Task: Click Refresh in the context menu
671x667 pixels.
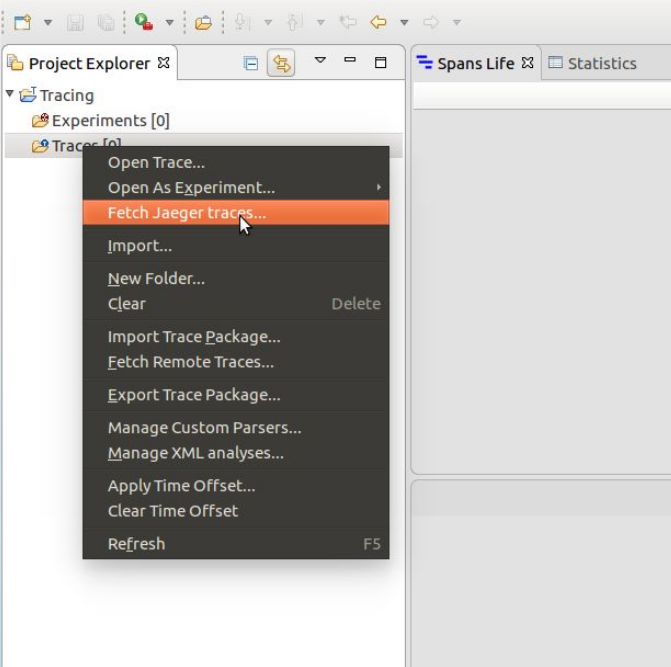Action: 236,544
